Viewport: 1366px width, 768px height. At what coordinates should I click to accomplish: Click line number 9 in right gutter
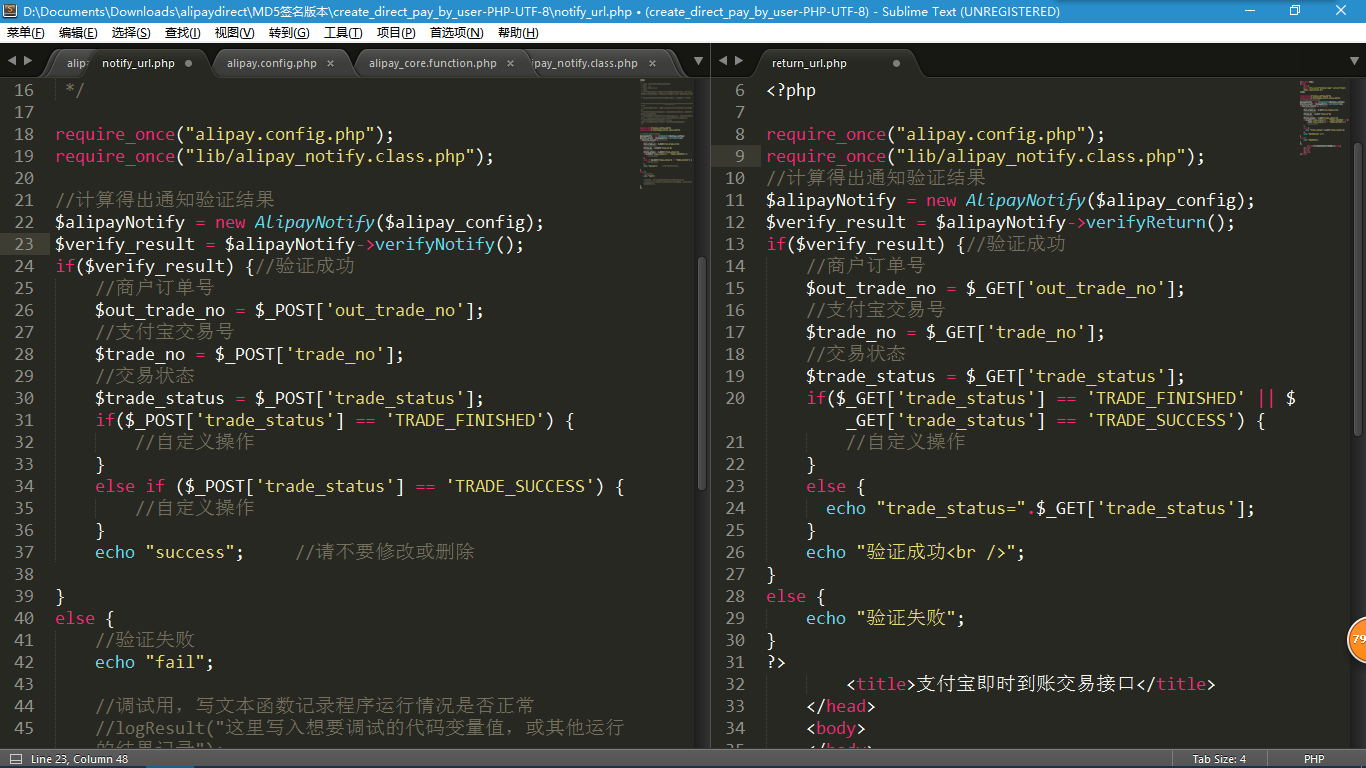click(x=740, y=156)
